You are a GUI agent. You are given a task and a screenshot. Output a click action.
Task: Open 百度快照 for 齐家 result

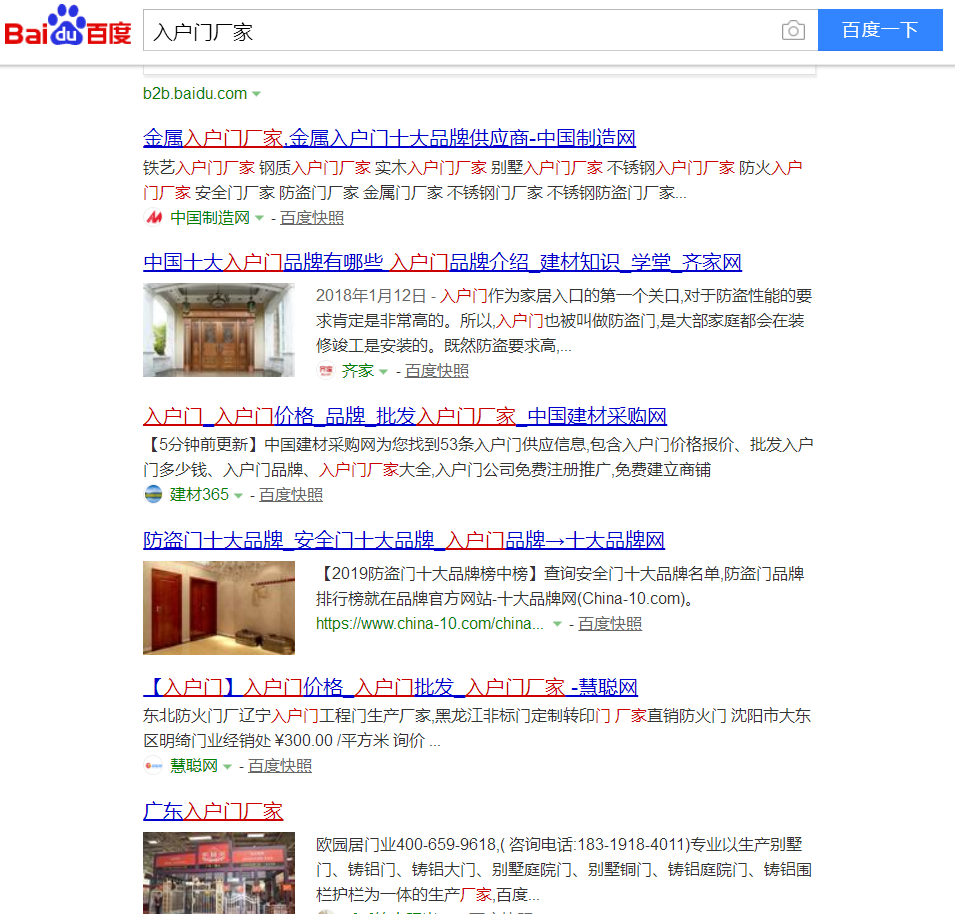[x=437, y=370]
